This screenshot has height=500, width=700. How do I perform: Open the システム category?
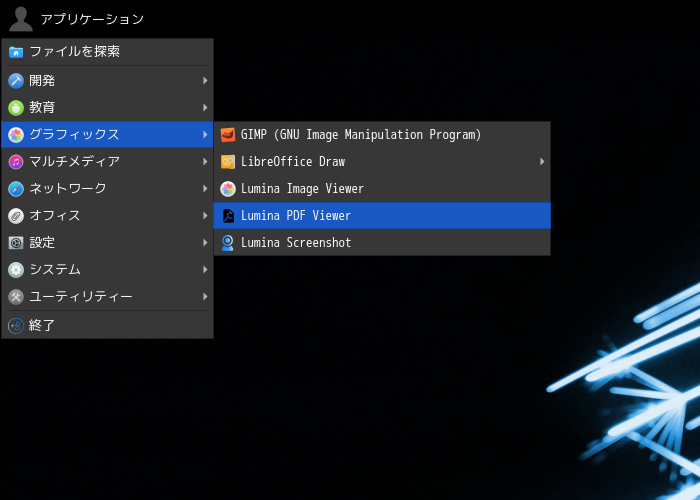[108, 270]
